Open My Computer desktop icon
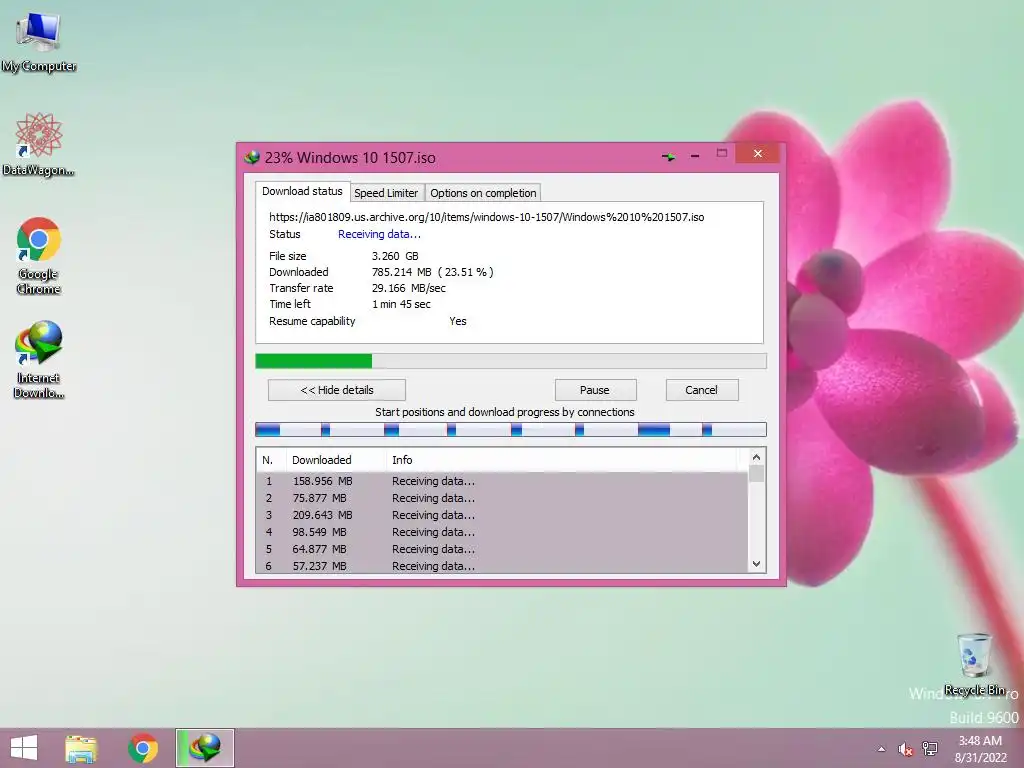The width and height of the screenshot is (1024, 768). coord(39,42)
